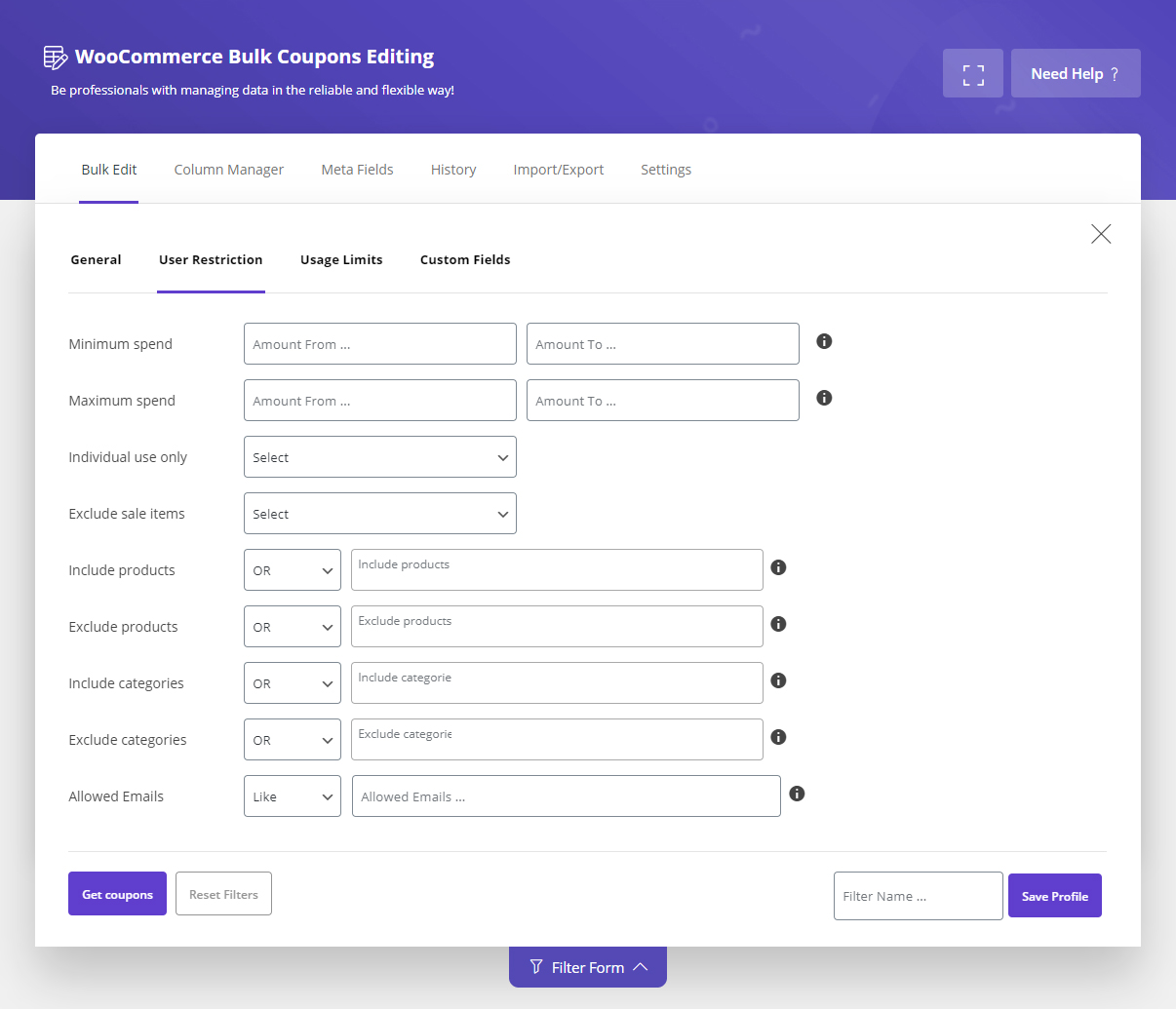The image size is (1176, 1009).
Task: Focus the Include categories search field
Action: click(557, 683)
